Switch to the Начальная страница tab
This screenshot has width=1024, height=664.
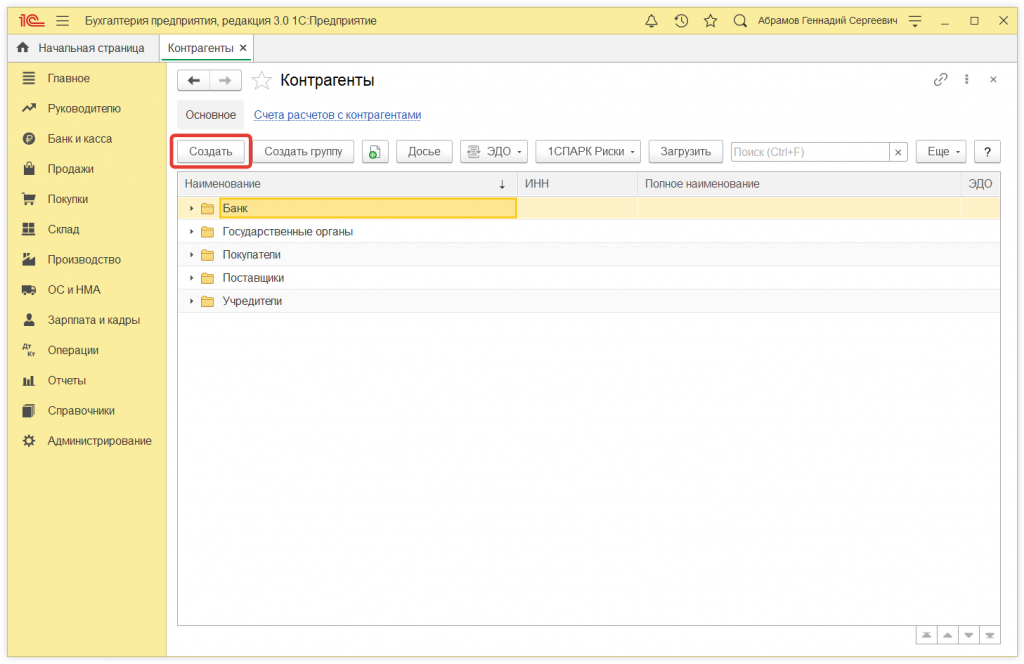pos(82,48)
